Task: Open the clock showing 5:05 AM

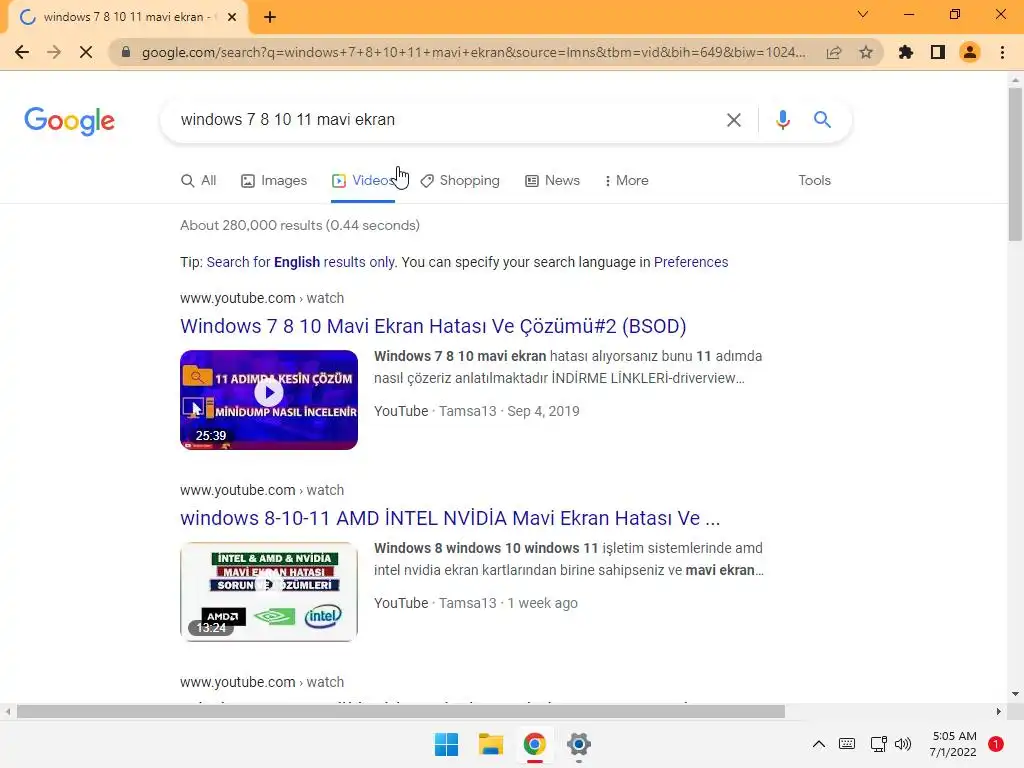Action: tap(953, 744)
